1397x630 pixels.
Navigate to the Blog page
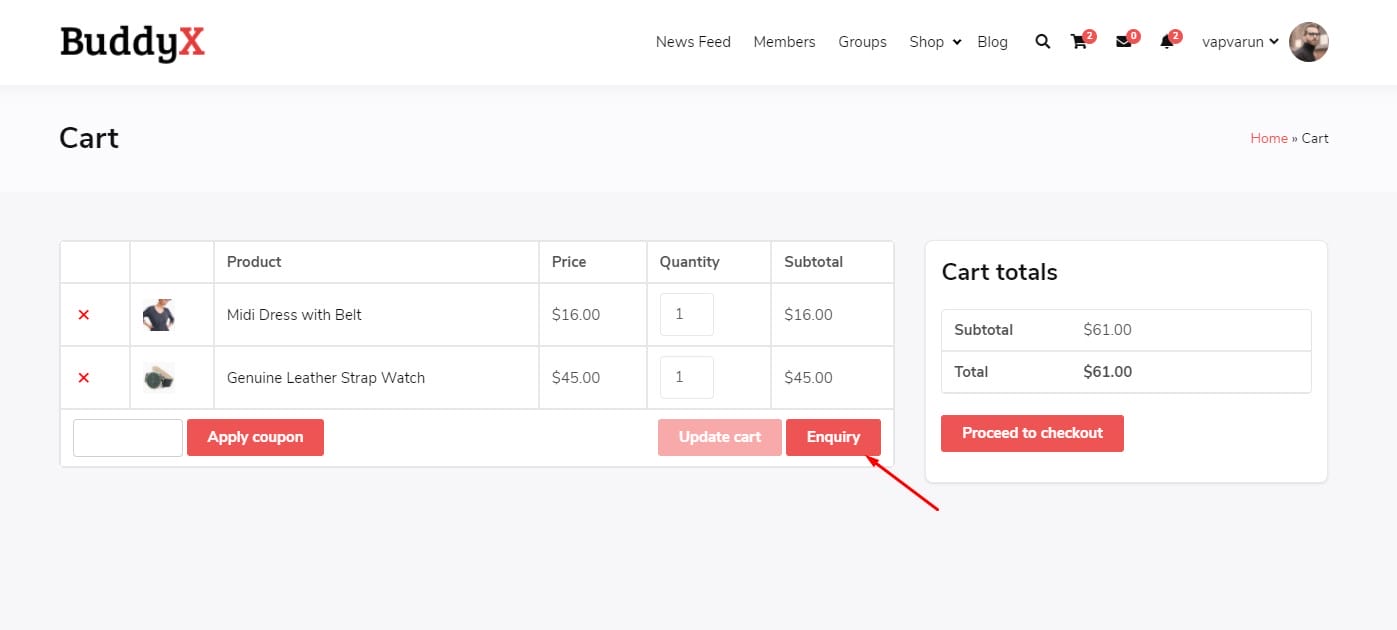click(x=992, y=42)
